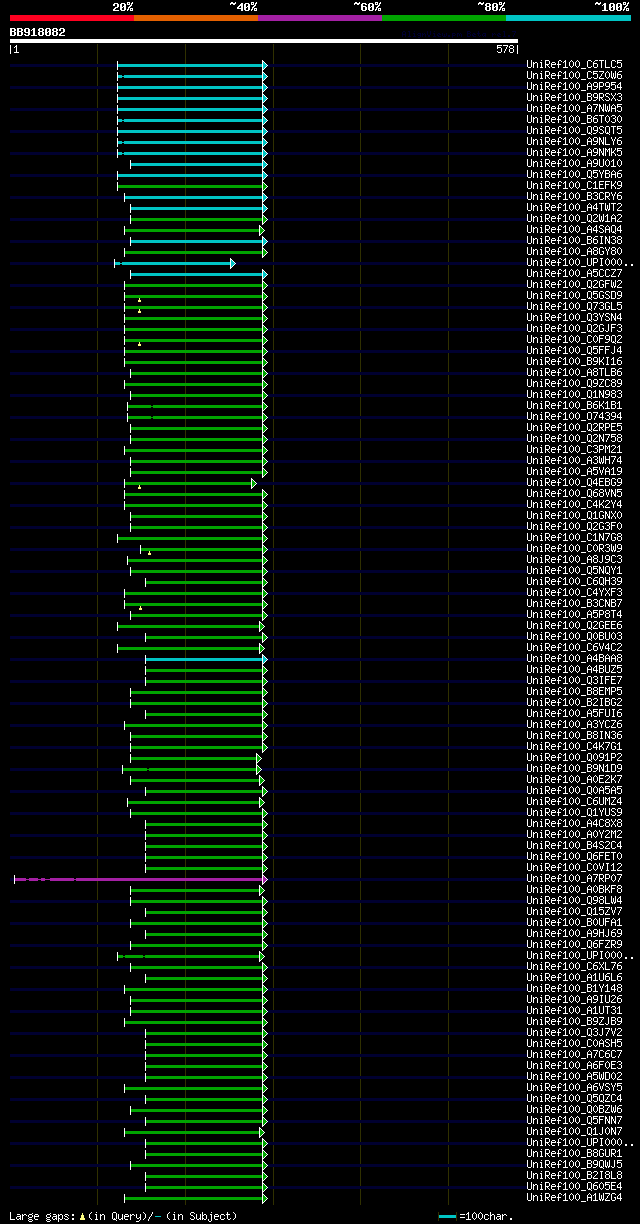This screenshot has width=640, height=1224.
Task: Select UniRef100_Q2GEE6 entry
Action: click(x=574, y=626)
